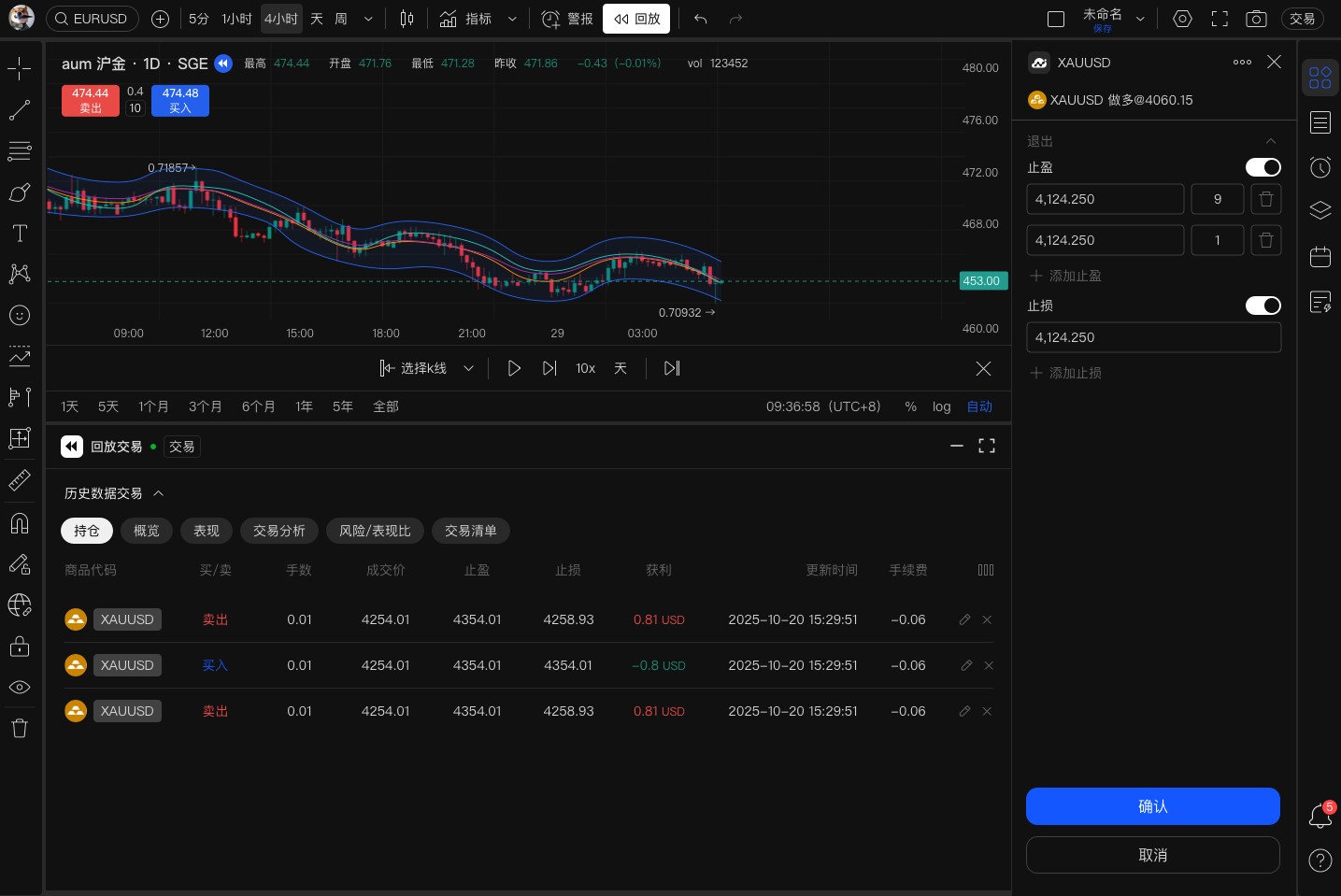Open the 交易清单 tab
Screen dimensions: 1341x896
pos(471,531)
